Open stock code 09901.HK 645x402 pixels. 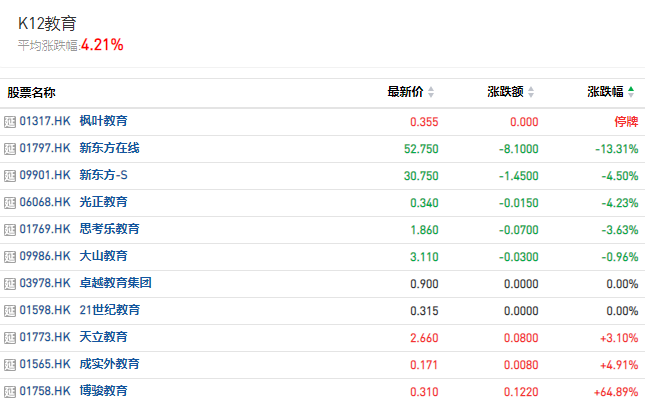(x=45, y=175)
